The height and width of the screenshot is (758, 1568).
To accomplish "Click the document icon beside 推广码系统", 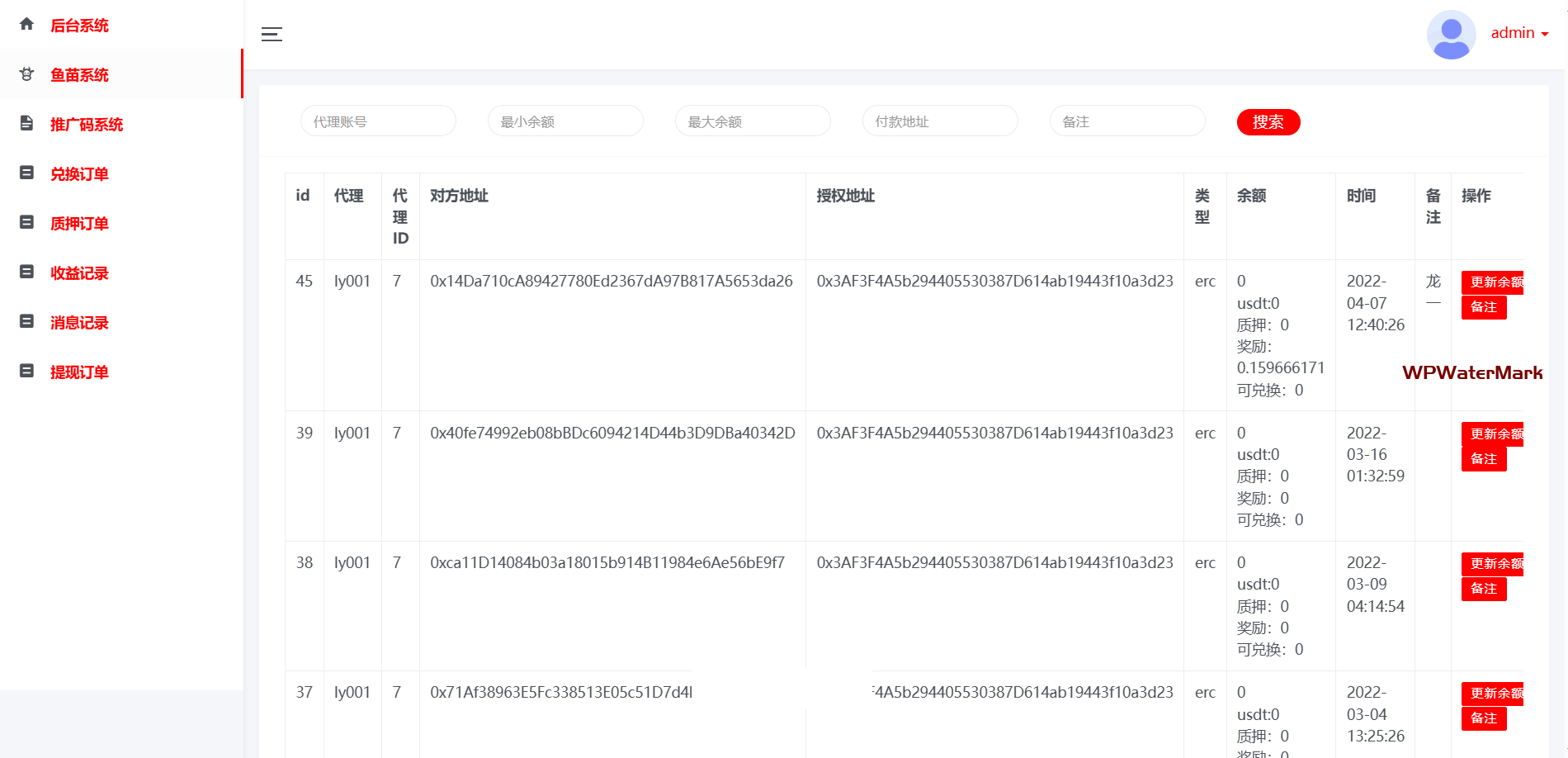I will tap(26, 124).
